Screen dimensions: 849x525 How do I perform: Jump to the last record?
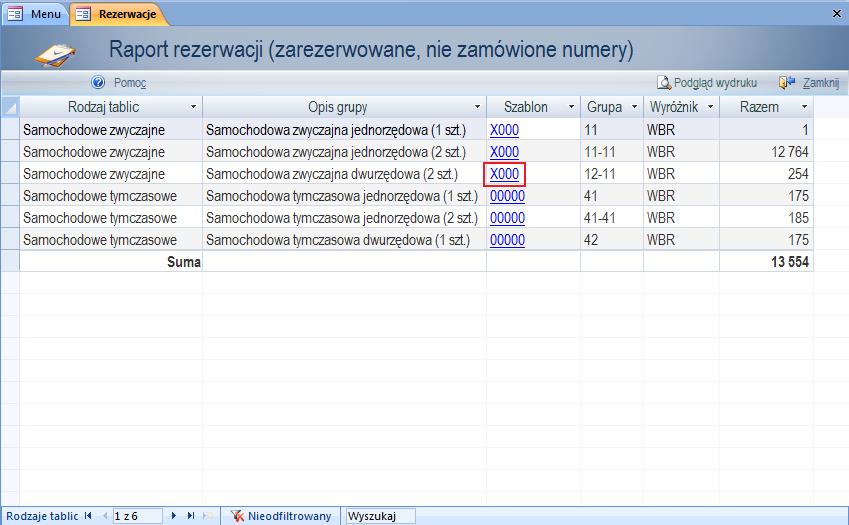[x=190, y=516]
